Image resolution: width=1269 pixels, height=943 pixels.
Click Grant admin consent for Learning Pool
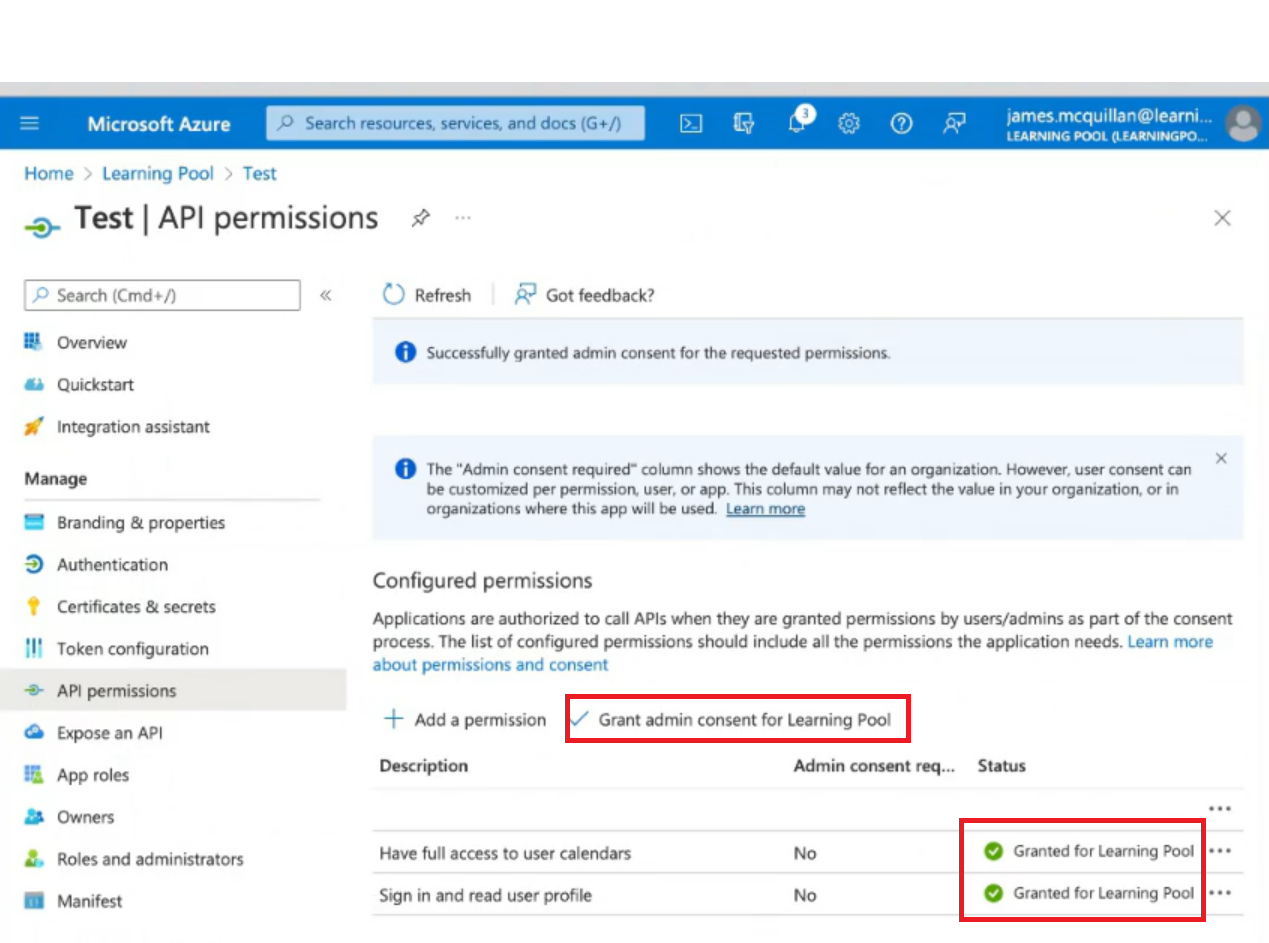coord(731,719)
